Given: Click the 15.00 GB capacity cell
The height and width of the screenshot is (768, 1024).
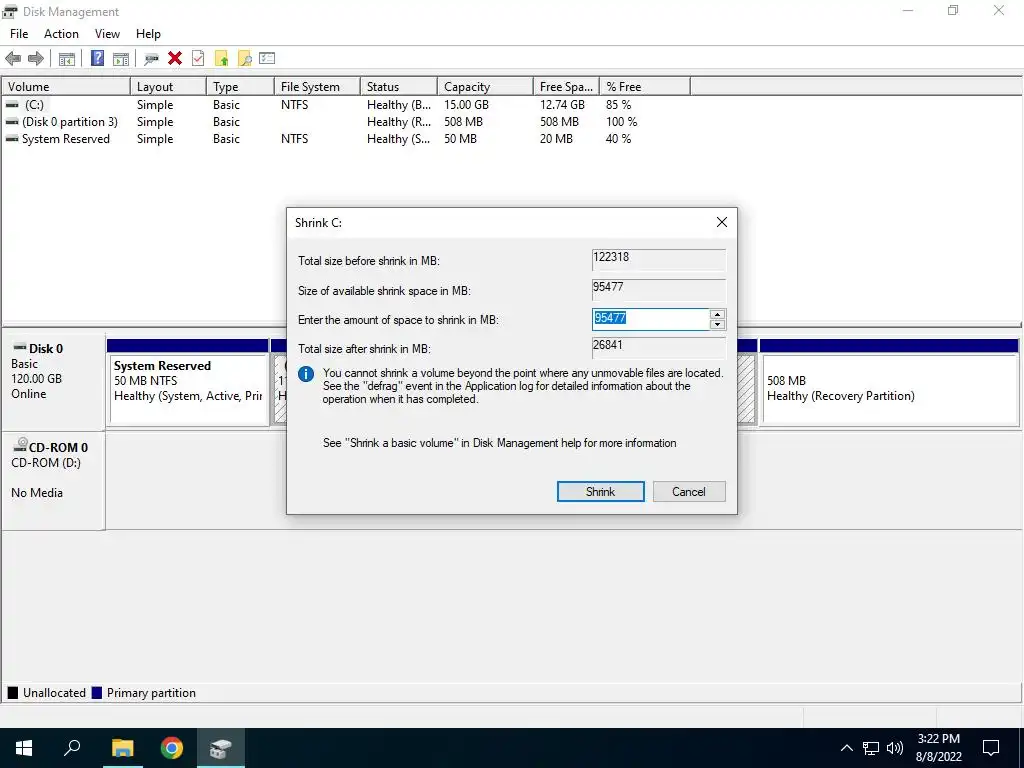Looking at the screenshot, I should tap(466, 104).
